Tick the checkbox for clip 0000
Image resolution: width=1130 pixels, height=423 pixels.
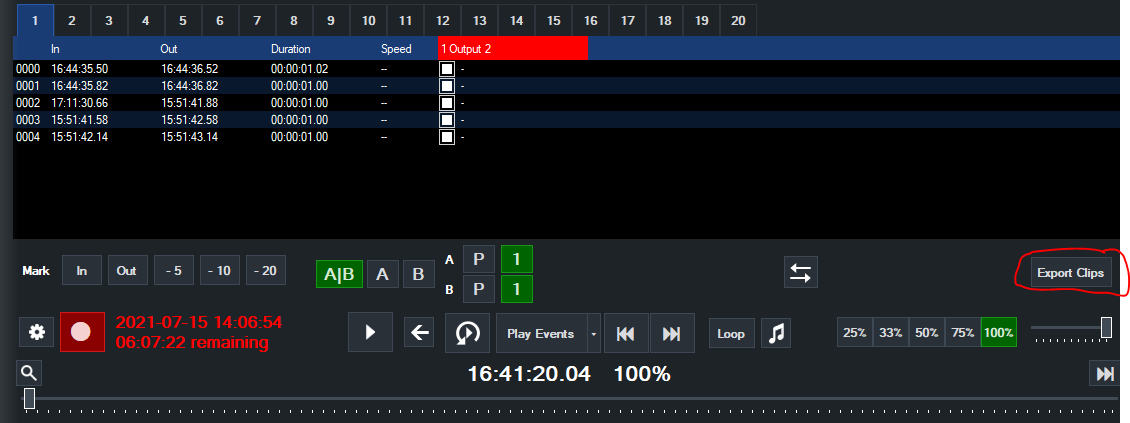(447, 69)
